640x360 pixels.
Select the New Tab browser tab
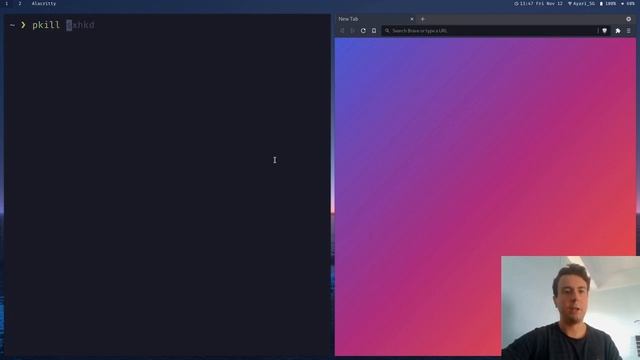(x=376, y=19)
